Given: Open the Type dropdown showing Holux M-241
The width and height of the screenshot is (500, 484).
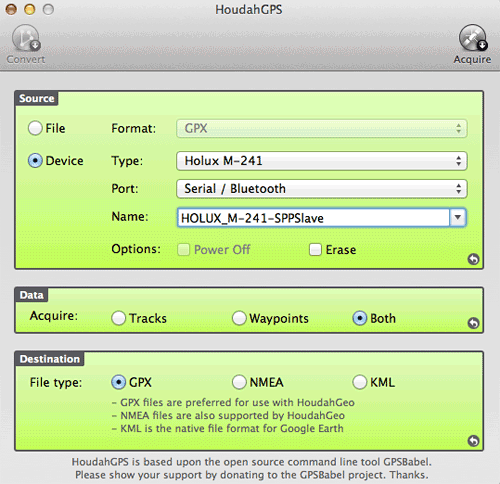Looking at the screenshot, I should pos(322,161).
